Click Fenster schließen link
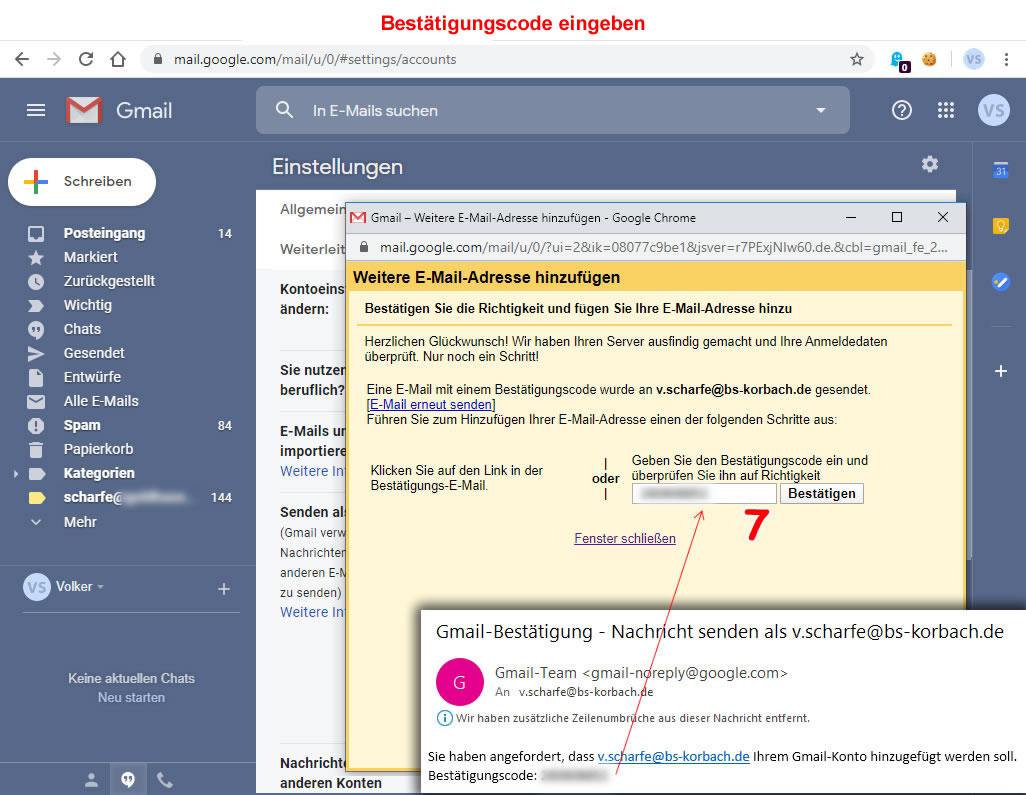 click(x=625, y=539)
